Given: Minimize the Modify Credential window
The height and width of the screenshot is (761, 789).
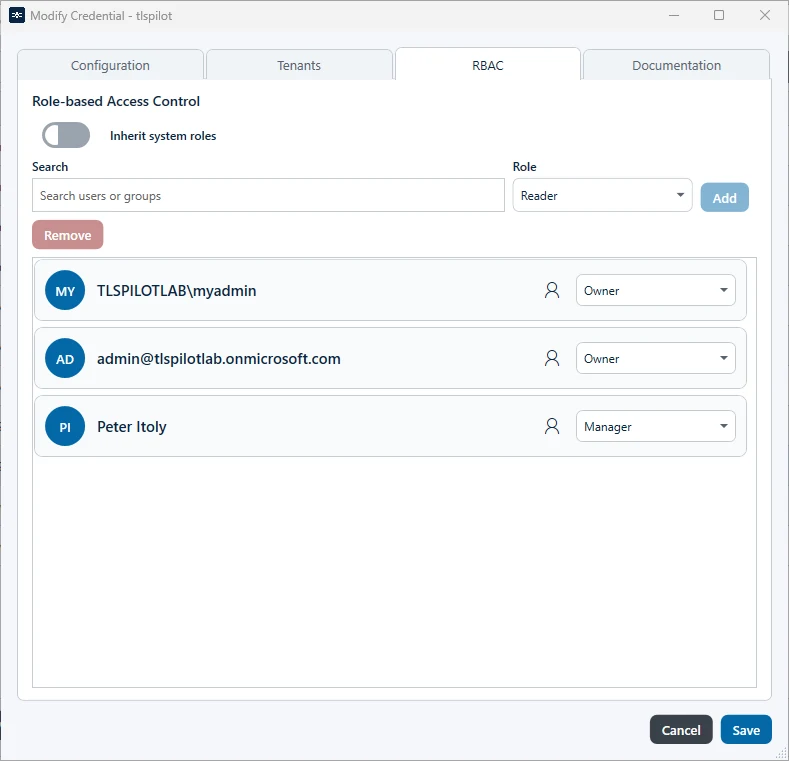Looking at the screenshot, I should pos(674,16).
